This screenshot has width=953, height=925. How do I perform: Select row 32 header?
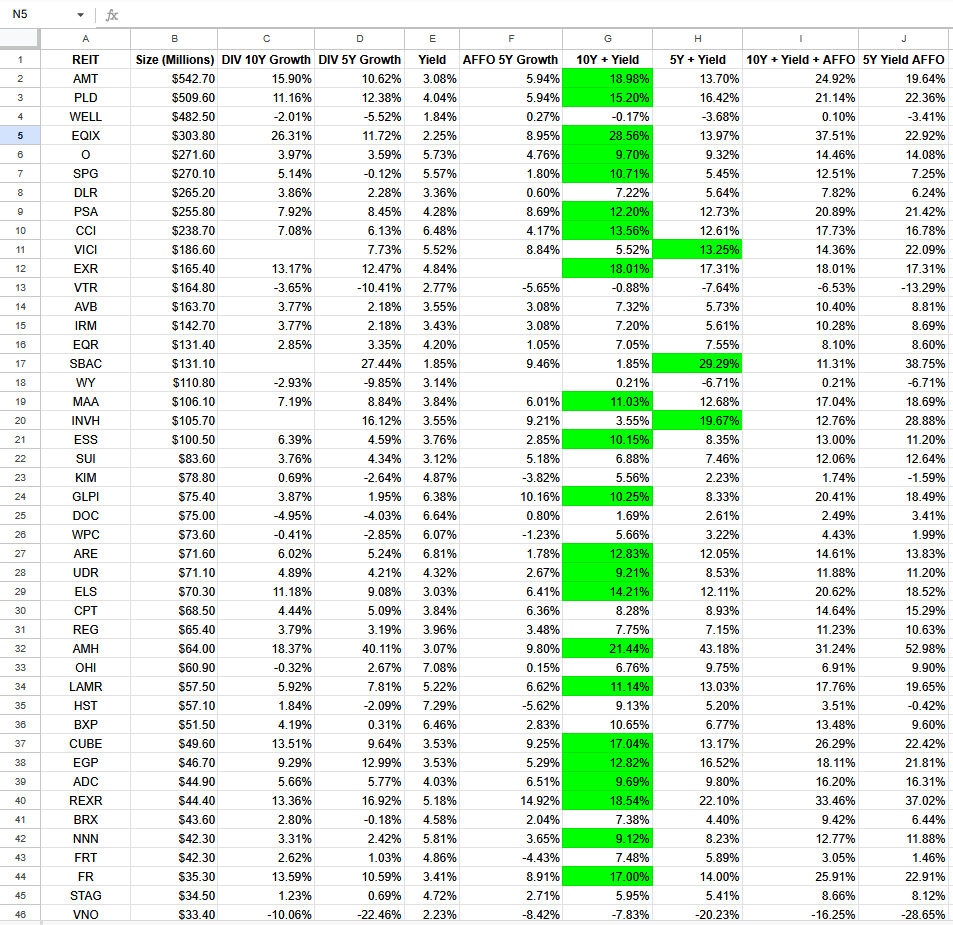click(20, 648)
